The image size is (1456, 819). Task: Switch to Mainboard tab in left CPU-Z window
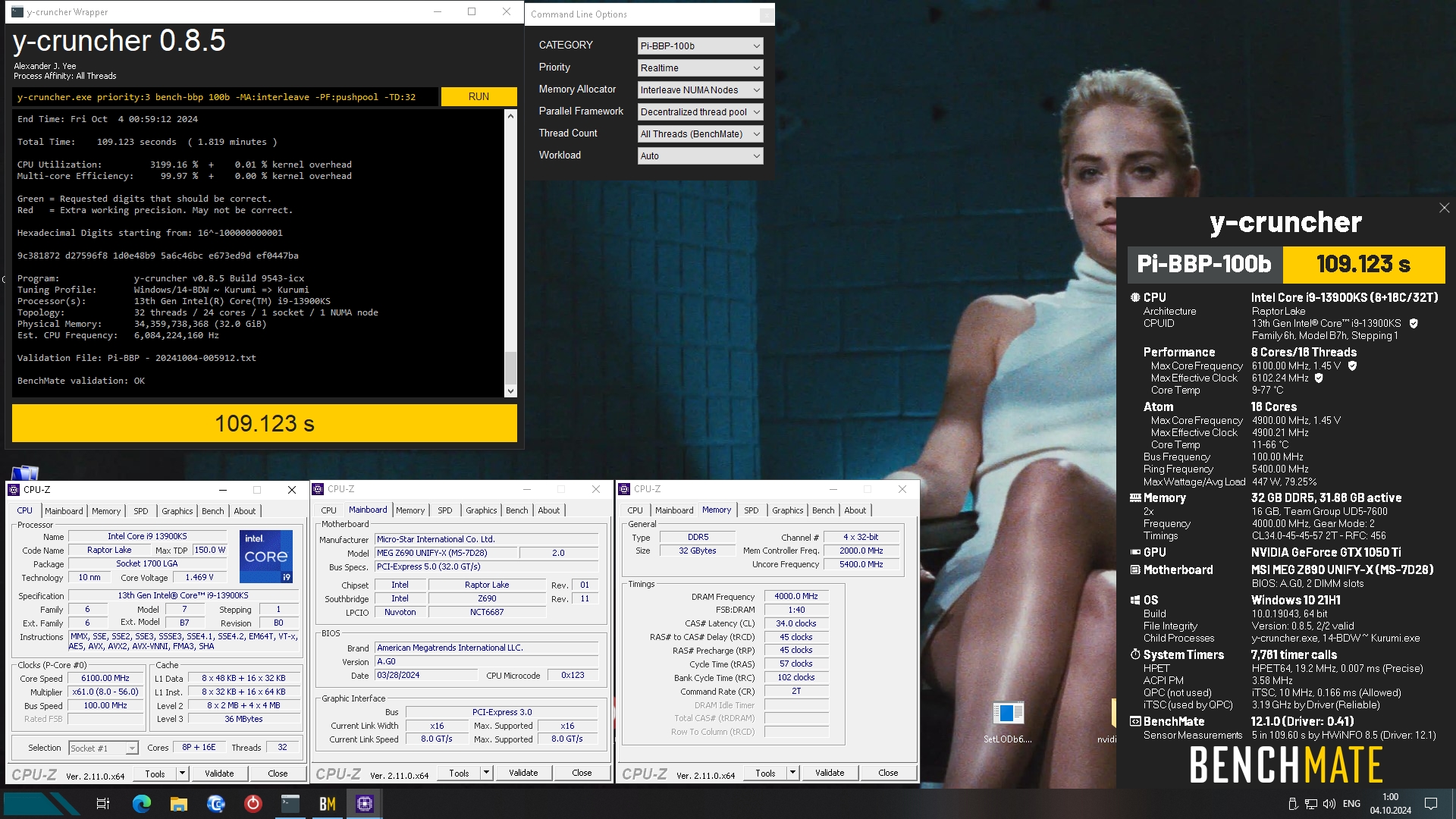[64, 511]
